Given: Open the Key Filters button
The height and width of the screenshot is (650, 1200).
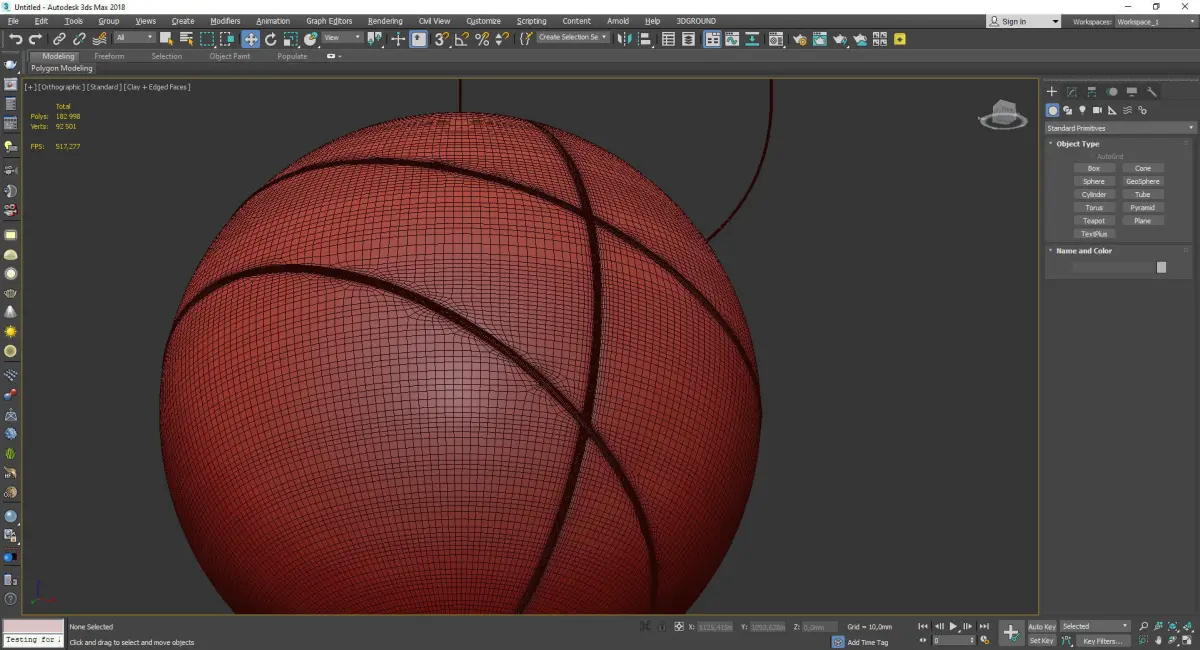Looking at the screenshot, I should click(x=1101, y=641).
